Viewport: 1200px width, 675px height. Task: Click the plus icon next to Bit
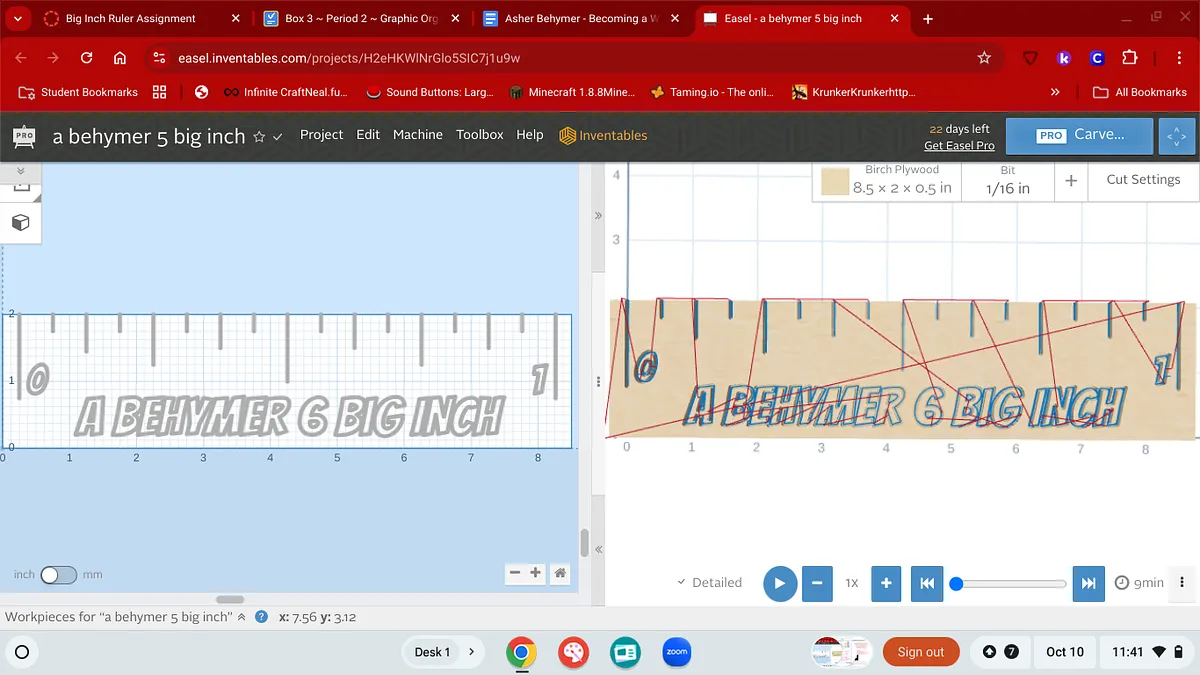(1071, 181)
